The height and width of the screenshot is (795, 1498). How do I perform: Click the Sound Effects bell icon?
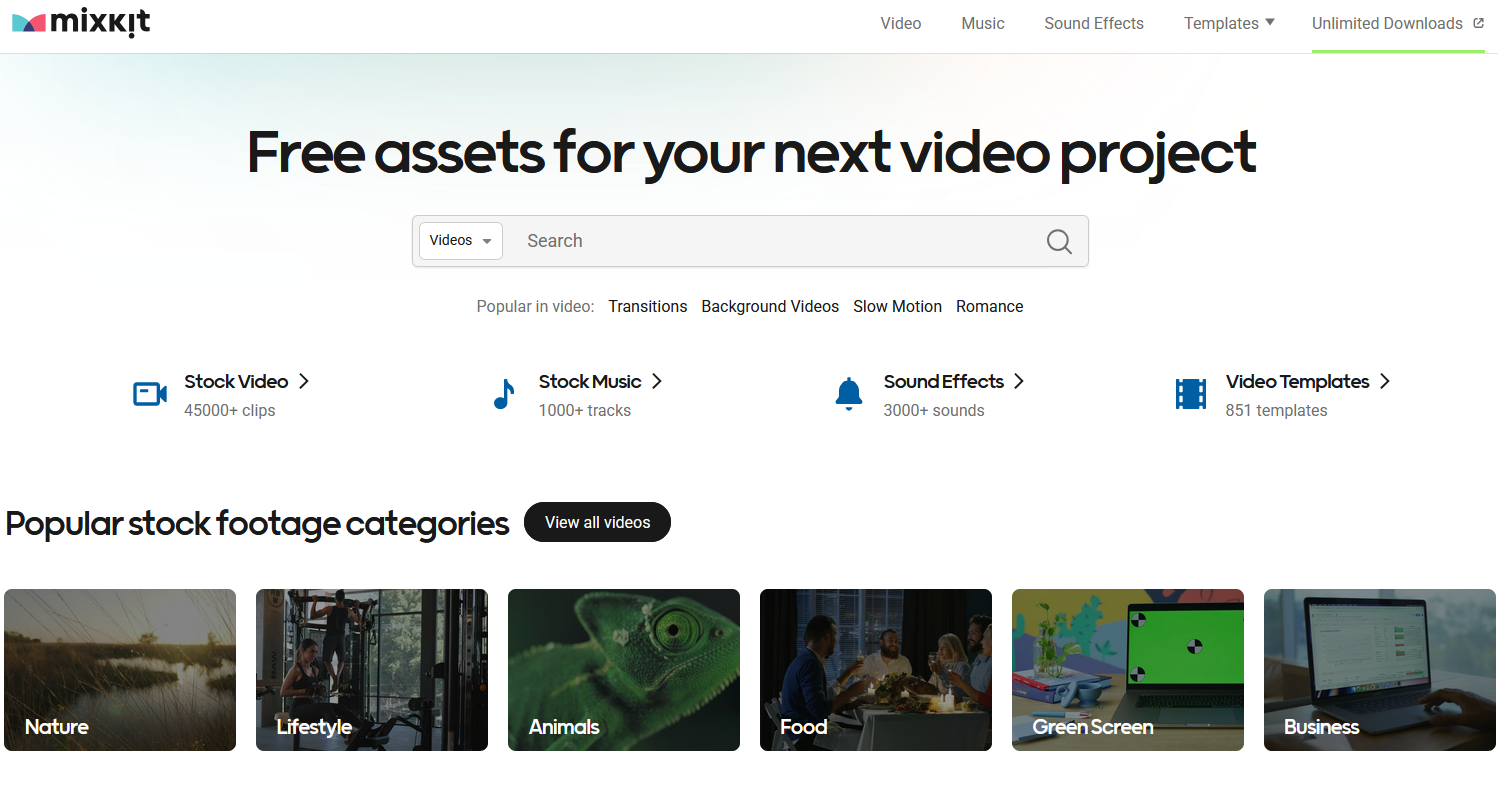pos(848,394)
